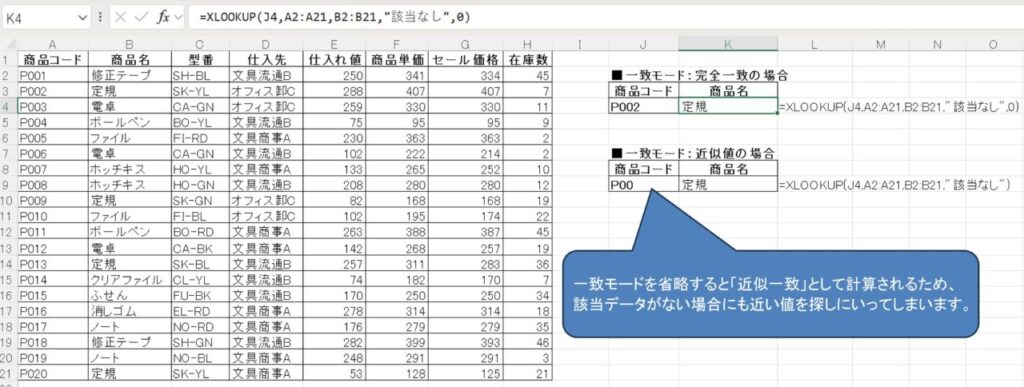
Task: Click the formula bar options dots handle
Action: click(x=99, y=18)
